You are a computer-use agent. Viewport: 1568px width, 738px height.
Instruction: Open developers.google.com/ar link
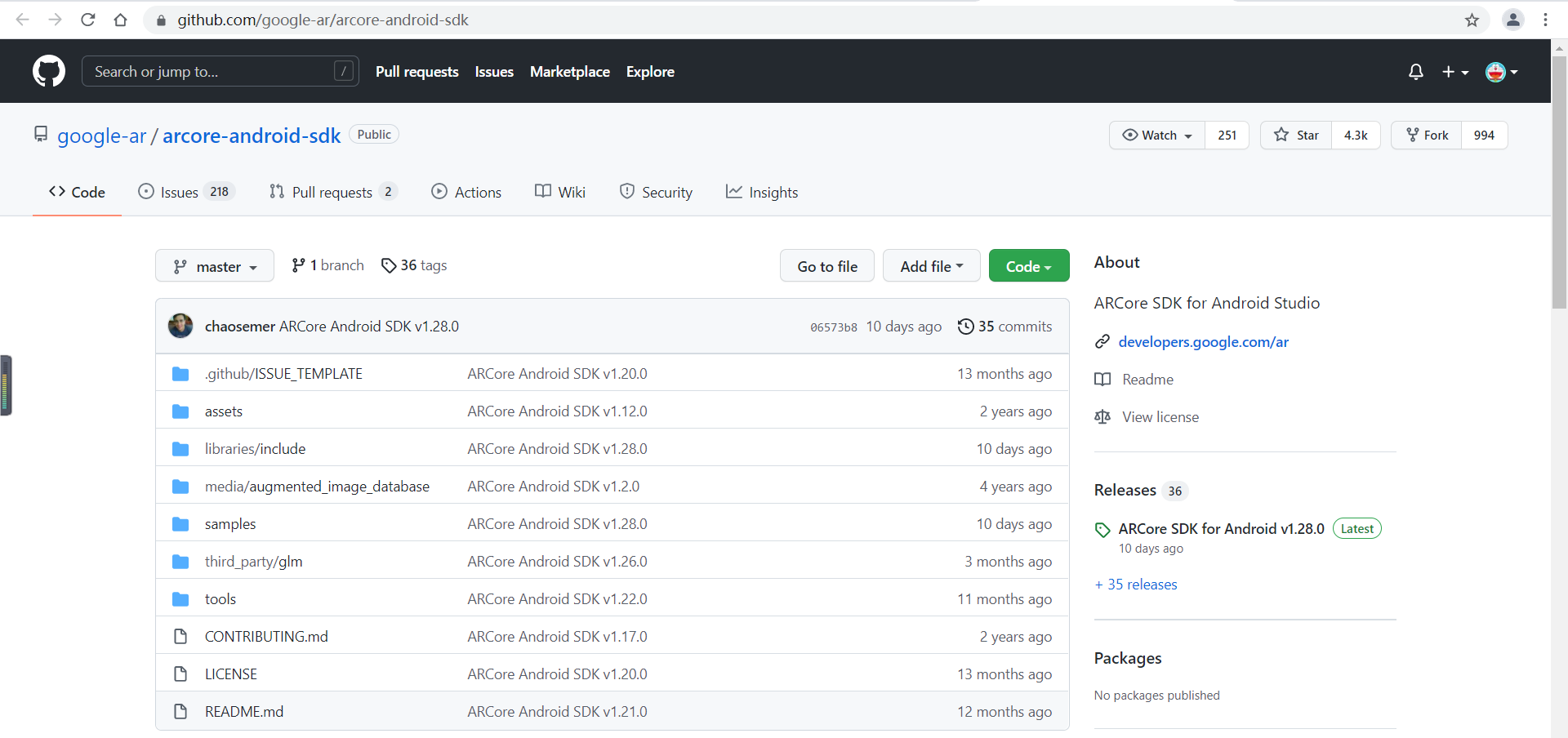click(x=1203, y=342)
